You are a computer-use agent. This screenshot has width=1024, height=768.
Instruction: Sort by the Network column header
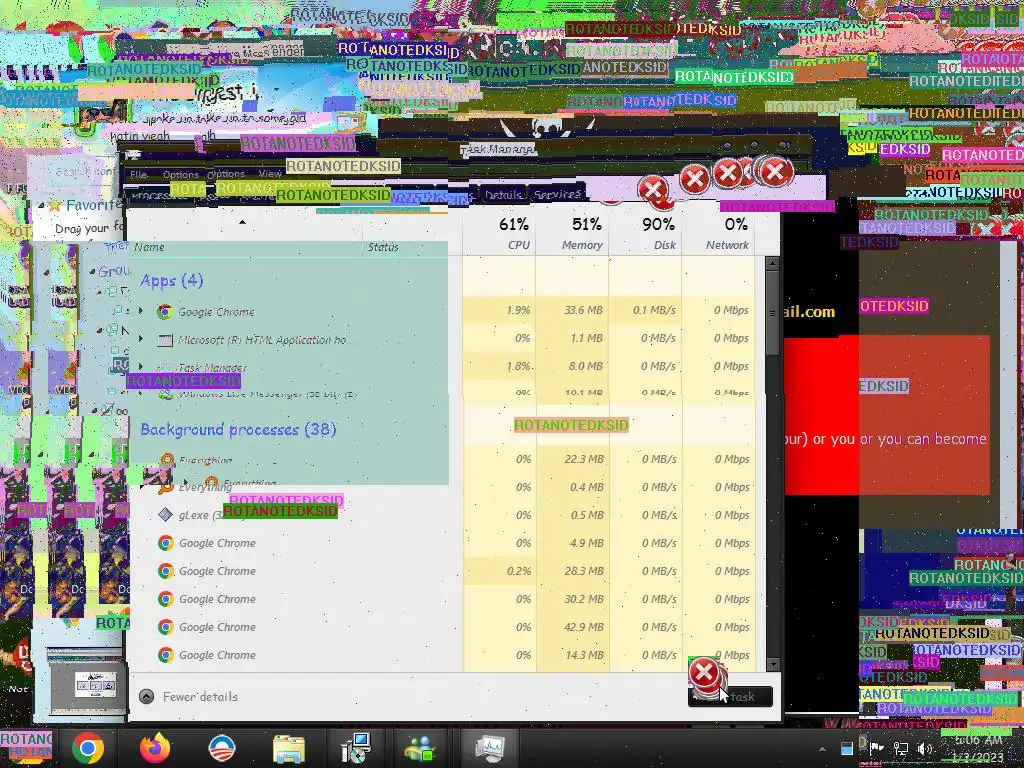(718, 232)
